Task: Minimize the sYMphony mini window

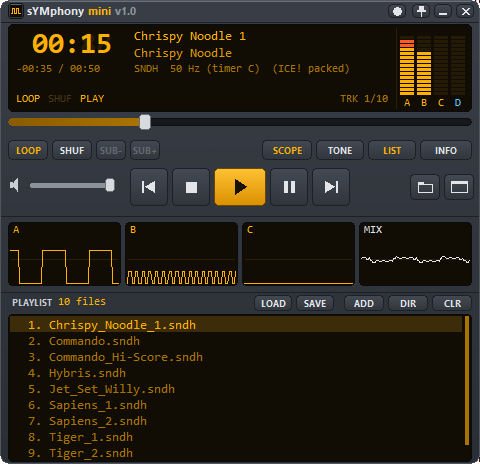Action: coord(443,12)
